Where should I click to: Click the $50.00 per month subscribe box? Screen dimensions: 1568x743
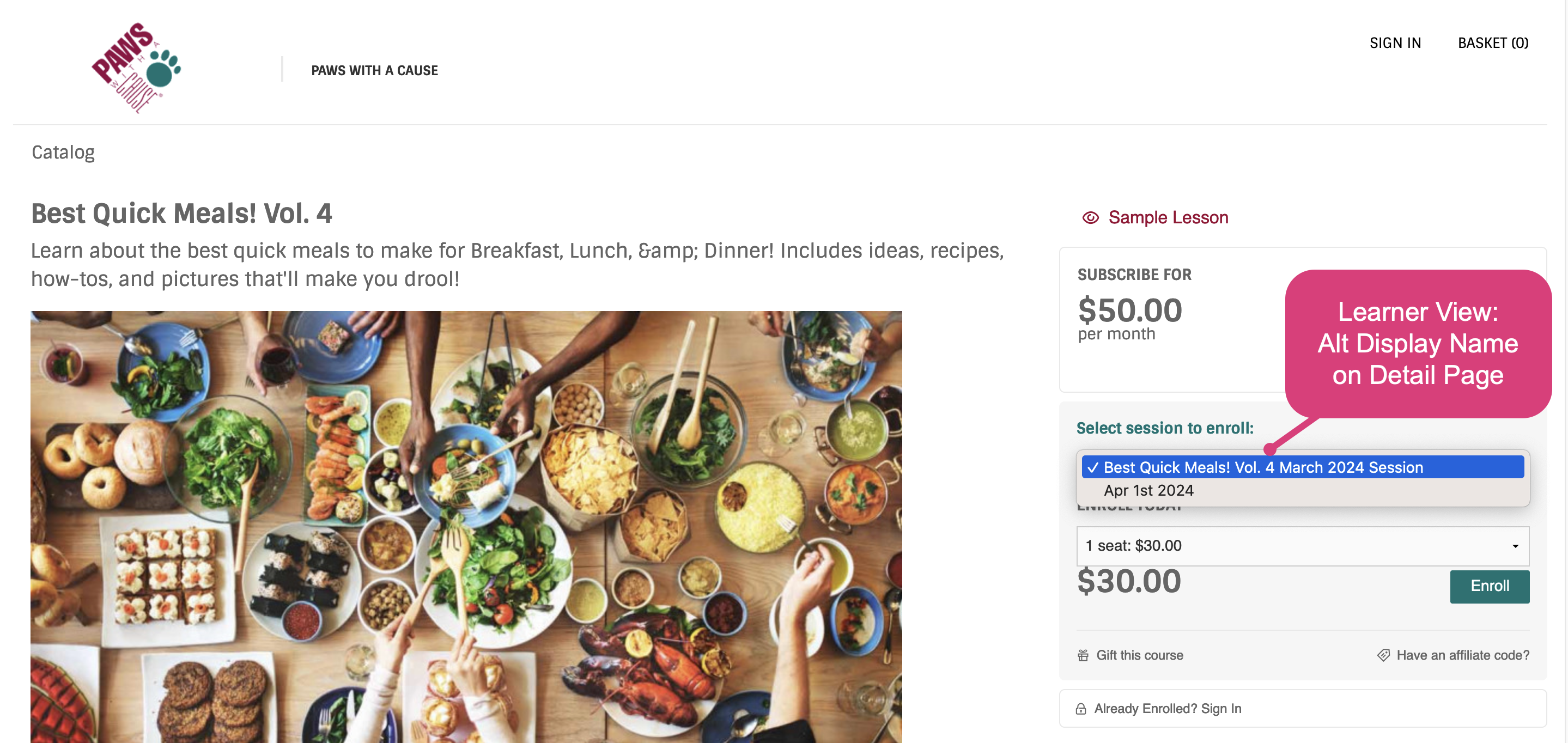[1172, 319]
